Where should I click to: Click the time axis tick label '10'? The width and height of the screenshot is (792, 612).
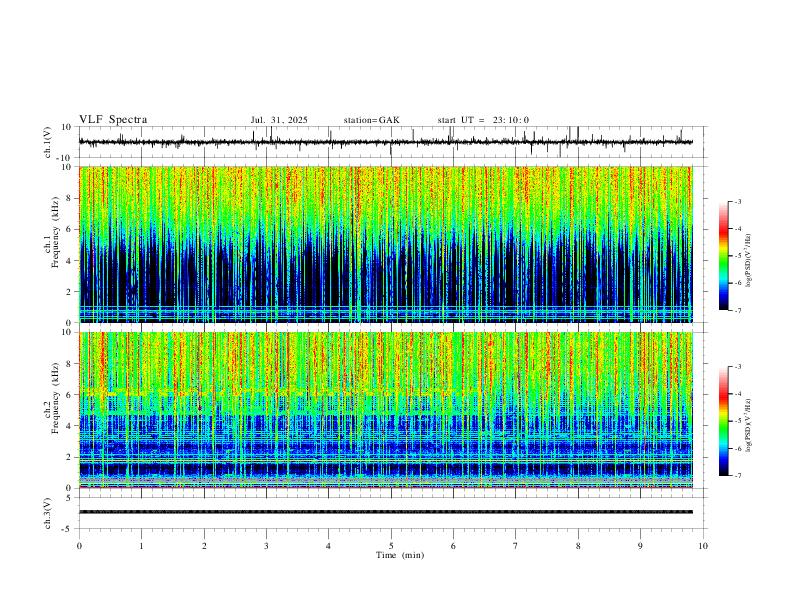(703, 546)
